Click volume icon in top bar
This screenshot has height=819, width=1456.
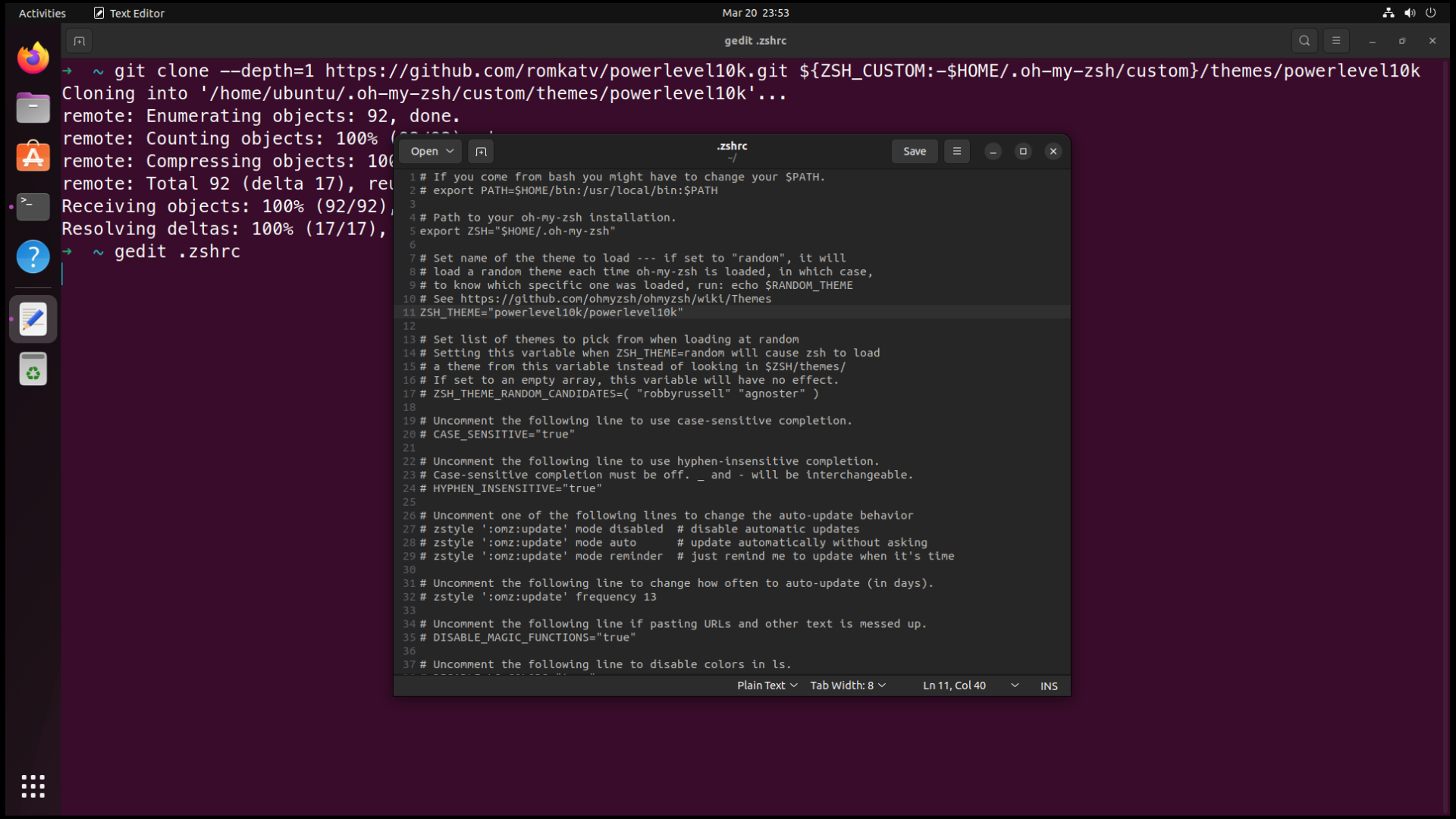pyautogui.click(x=1410, y=13)
